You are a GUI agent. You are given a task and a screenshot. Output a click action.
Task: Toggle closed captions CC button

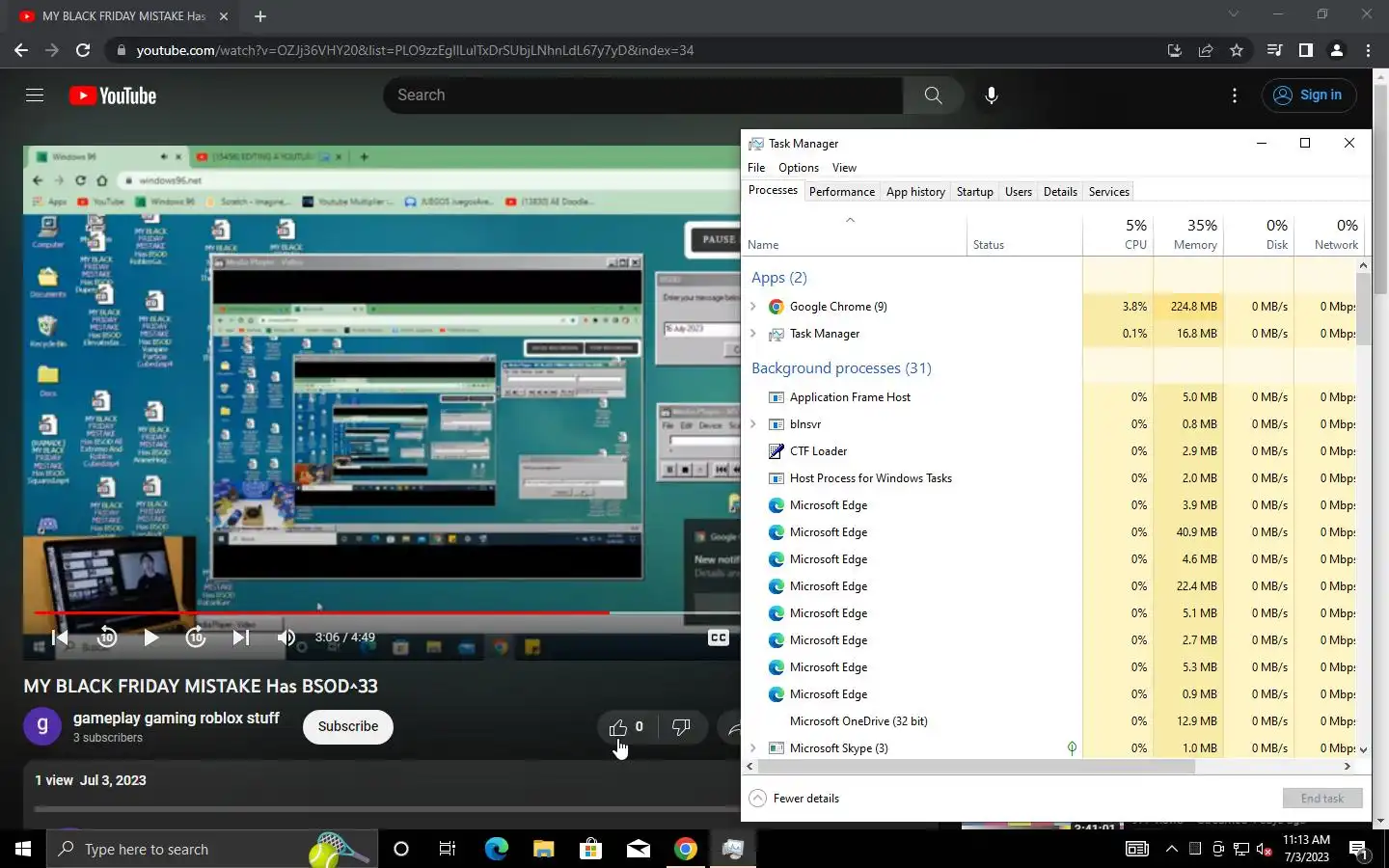[719, 637]
